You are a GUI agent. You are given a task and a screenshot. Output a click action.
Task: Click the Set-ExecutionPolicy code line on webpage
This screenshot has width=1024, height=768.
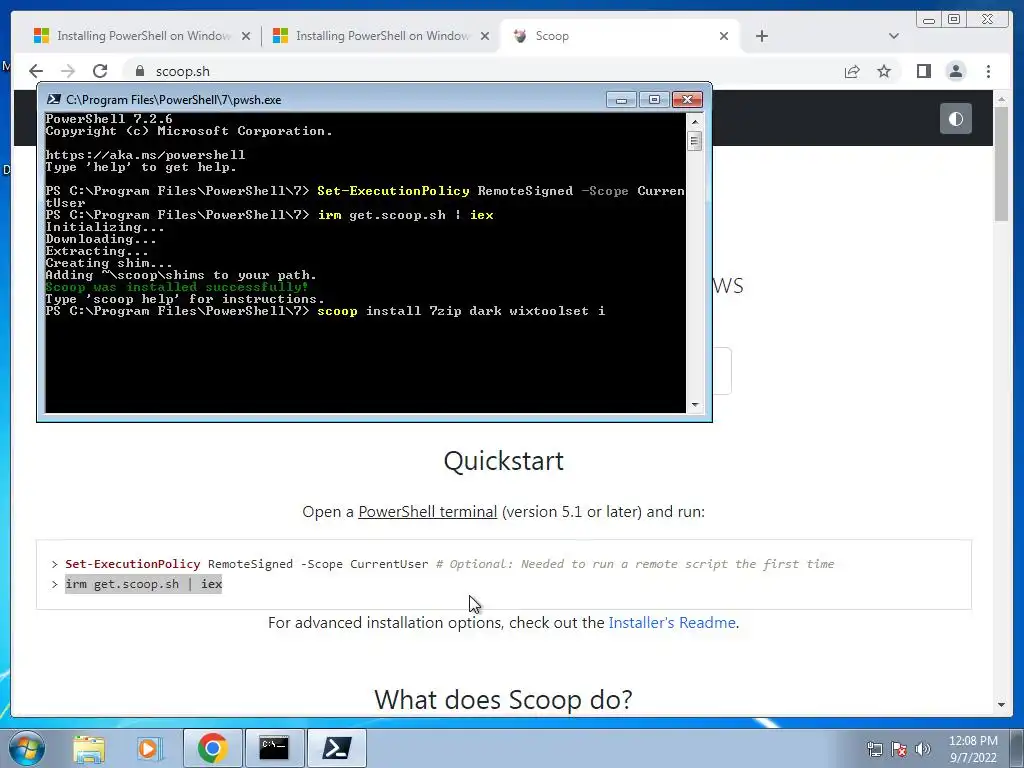(449, 564)
